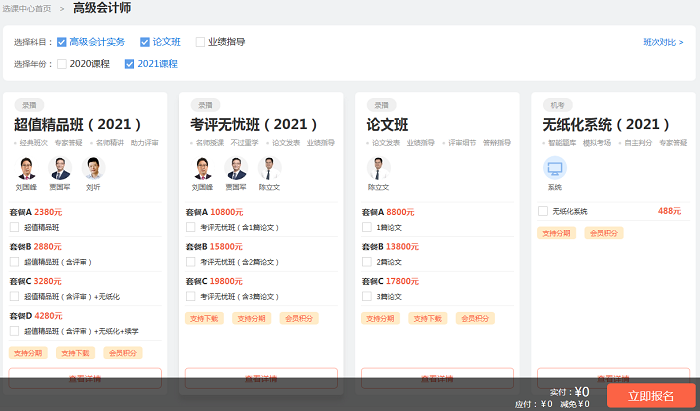Check the 业绩指导 subject checkbox

point(200,42)
